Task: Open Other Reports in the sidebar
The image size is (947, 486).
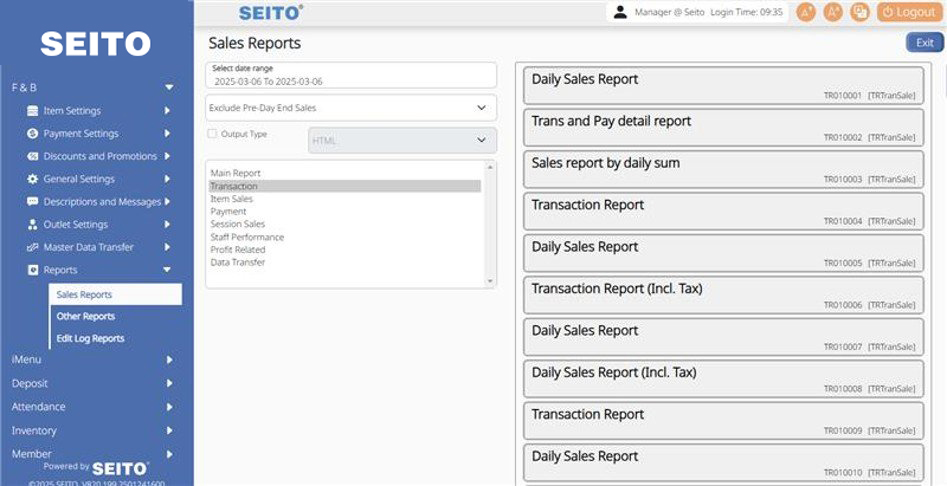Action: 86,317
